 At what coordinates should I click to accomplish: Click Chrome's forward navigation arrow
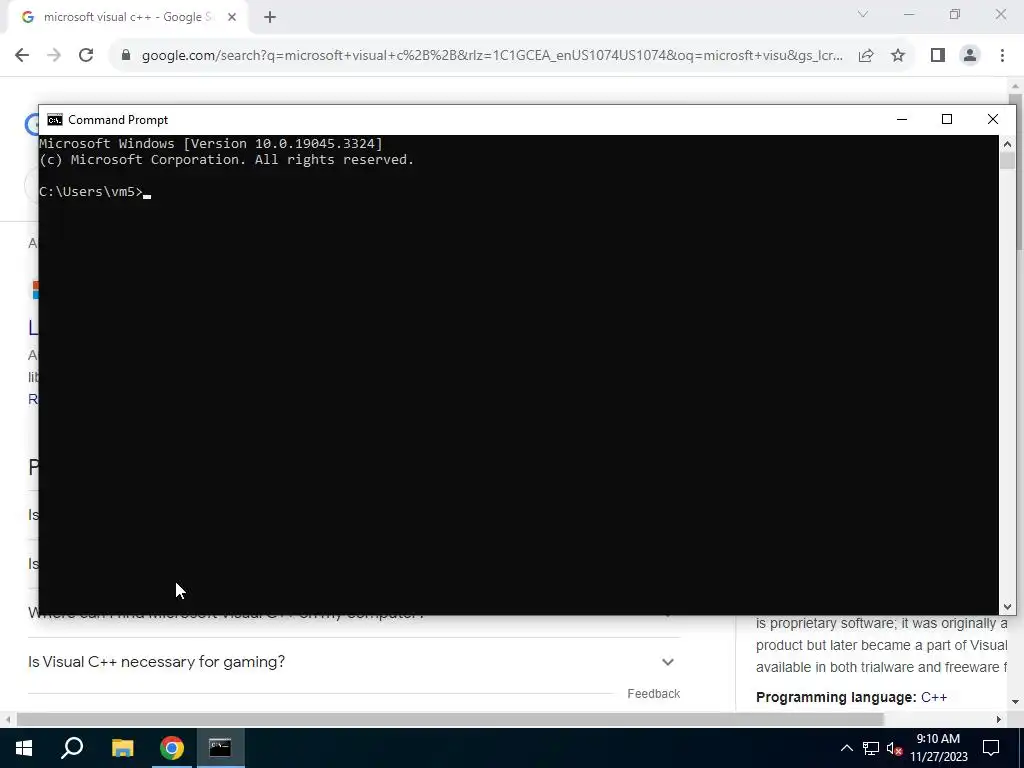[54, 55]
